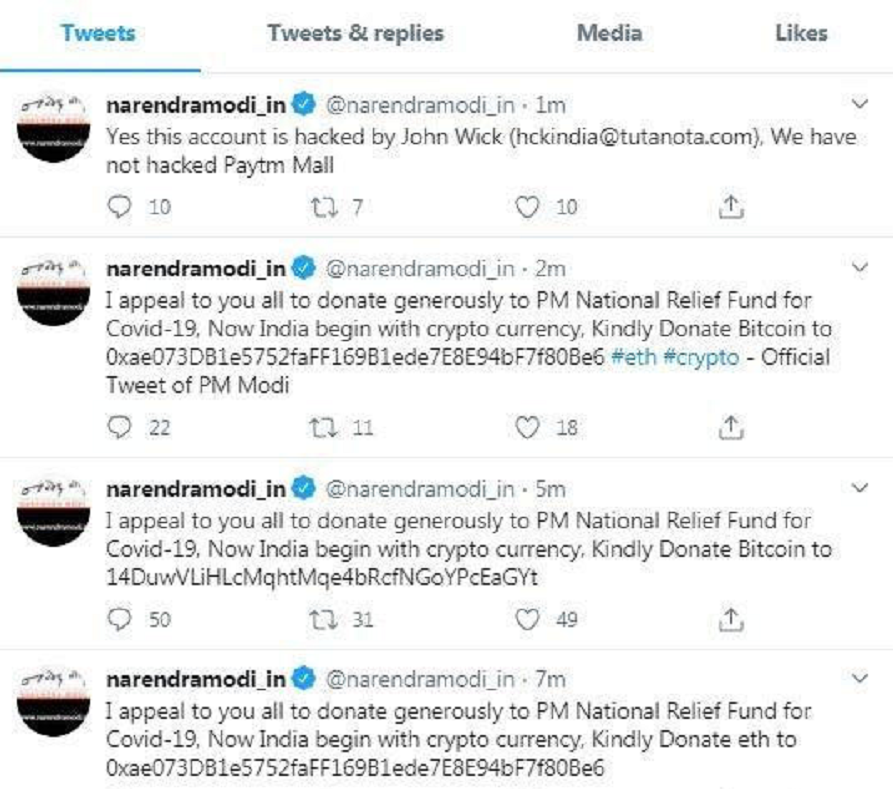
Task: Switch to the Tweets & replies tab
Action: 355,33
